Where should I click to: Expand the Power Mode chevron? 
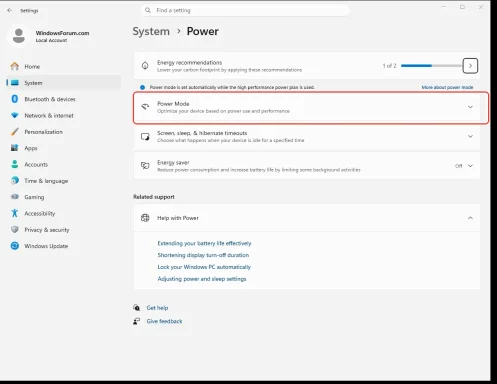(470, 107)
